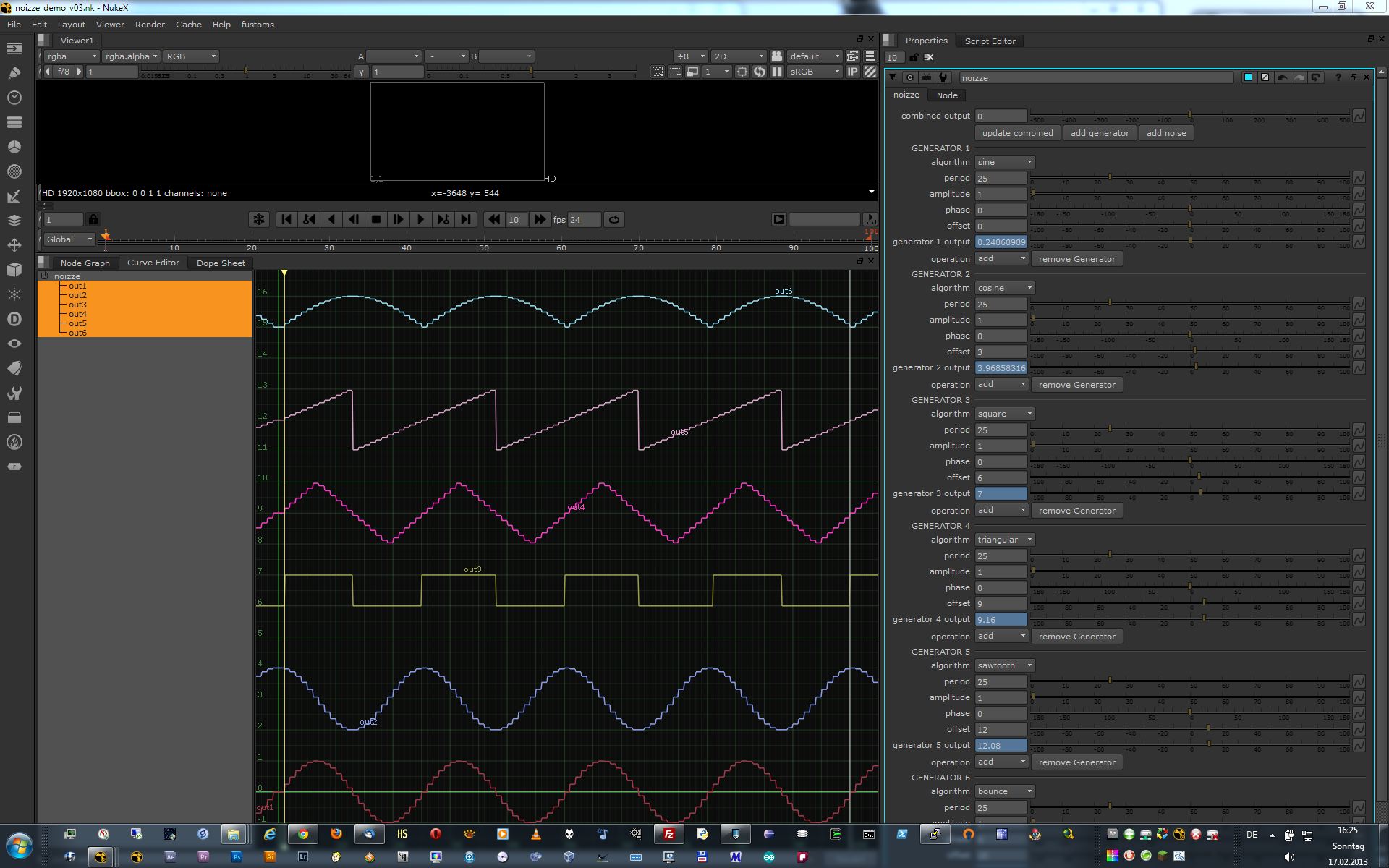The image size is (1389, 868).
Task: Collapse the noizze tree in curve editor
Action: 45,276
